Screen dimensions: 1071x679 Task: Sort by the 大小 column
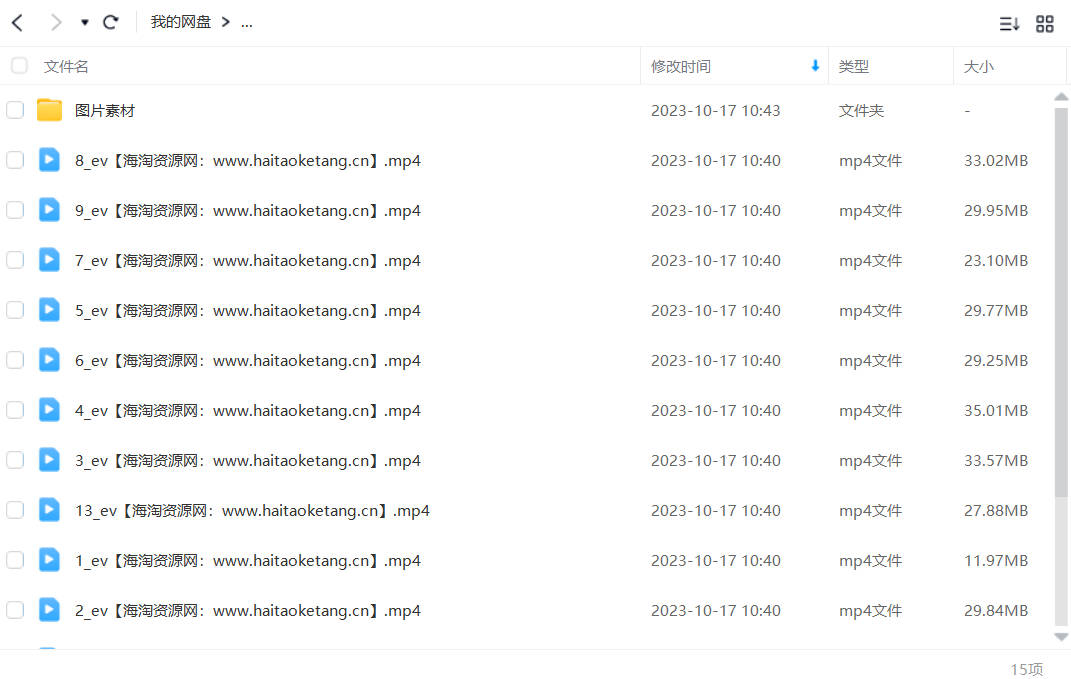[978, 66]
